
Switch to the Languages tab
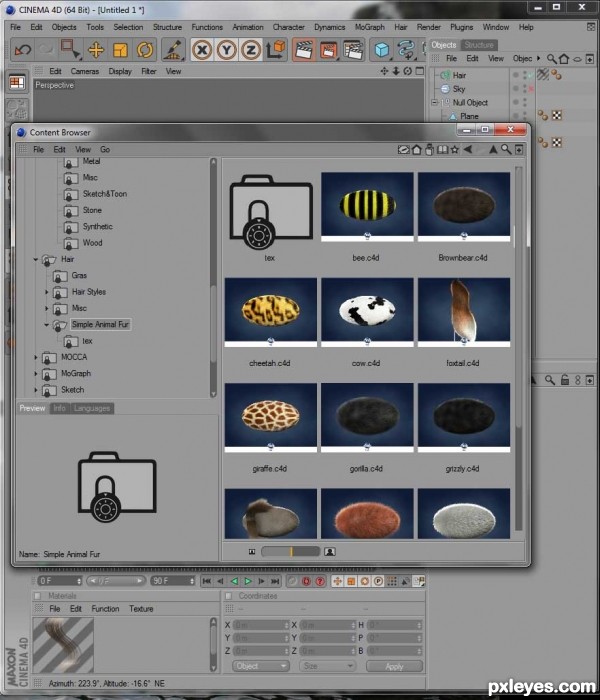pyautogui.click(x=92, y=408)
